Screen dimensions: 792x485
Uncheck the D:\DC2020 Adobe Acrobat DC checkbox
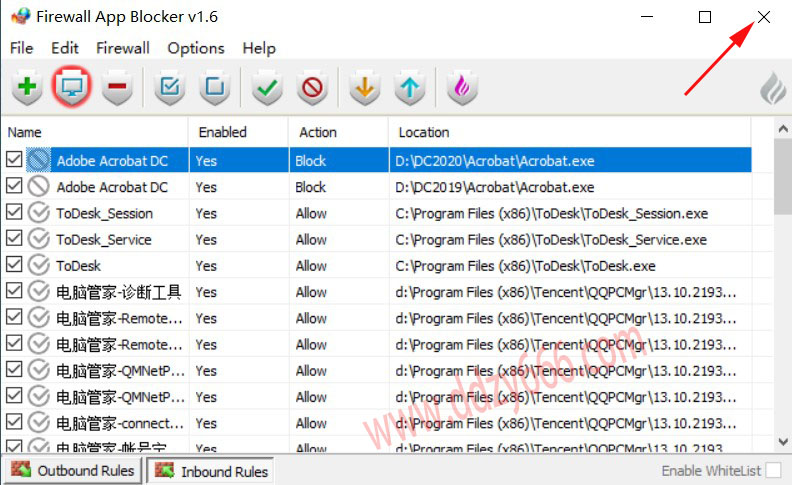(14, 159)
